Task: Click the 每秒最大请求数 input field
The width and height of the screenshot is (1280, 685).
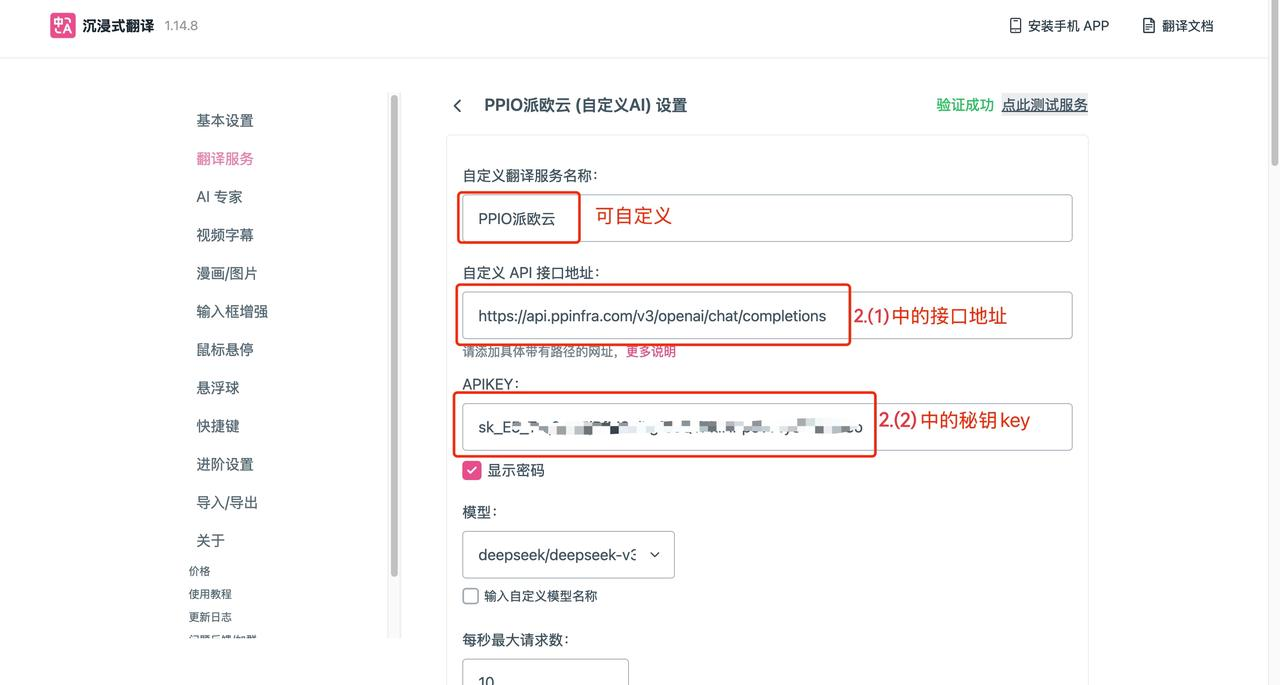Action: tap(545, 672)
